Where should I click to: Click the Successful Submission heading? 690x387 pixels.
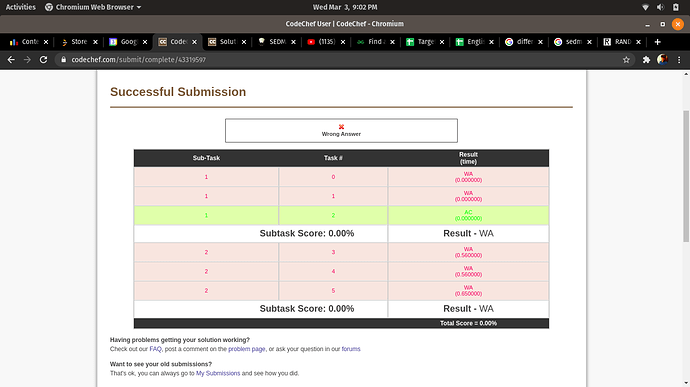tap(178, 92)
